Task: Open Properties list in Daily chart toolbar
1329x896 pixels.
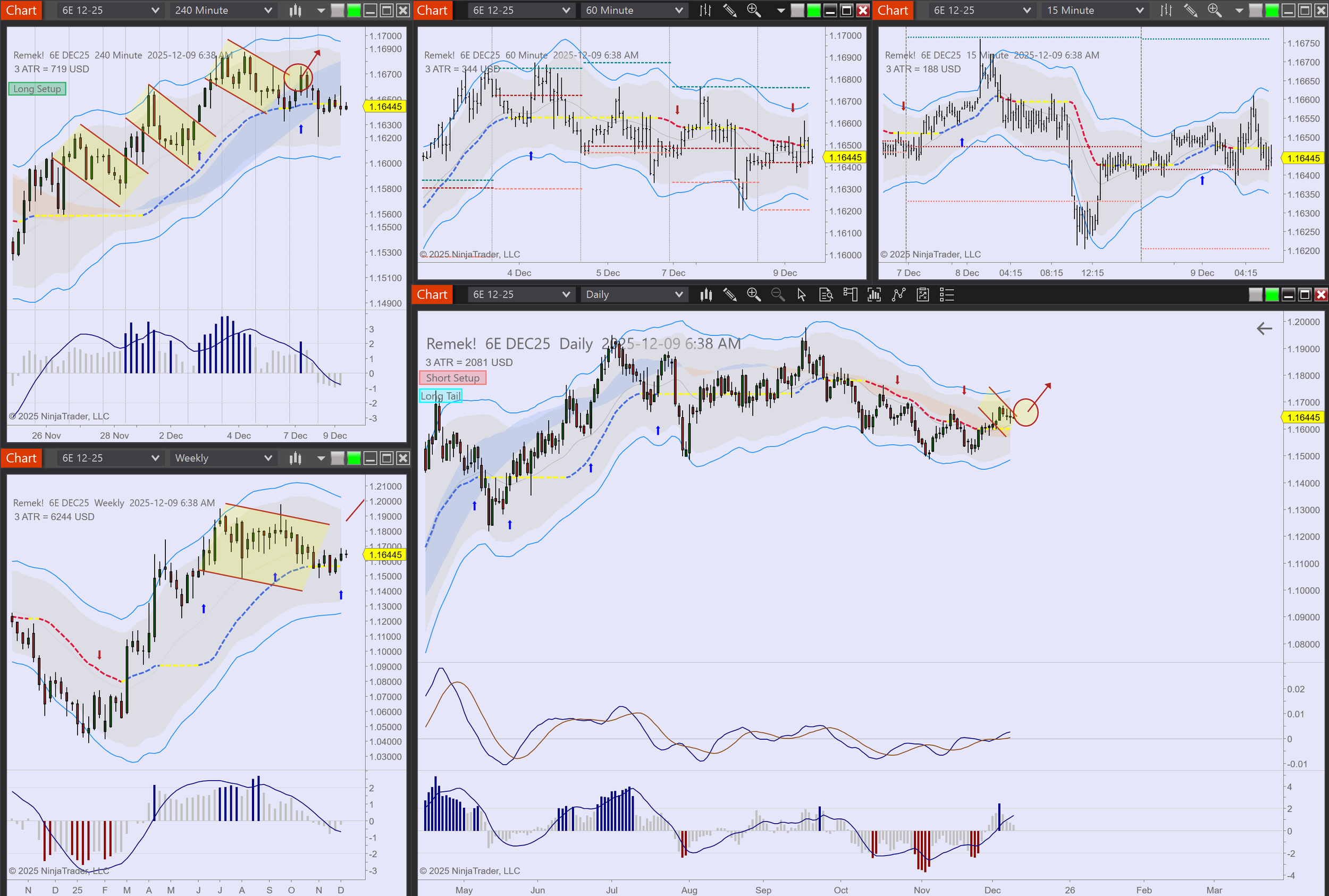Action: click(947, 294)
